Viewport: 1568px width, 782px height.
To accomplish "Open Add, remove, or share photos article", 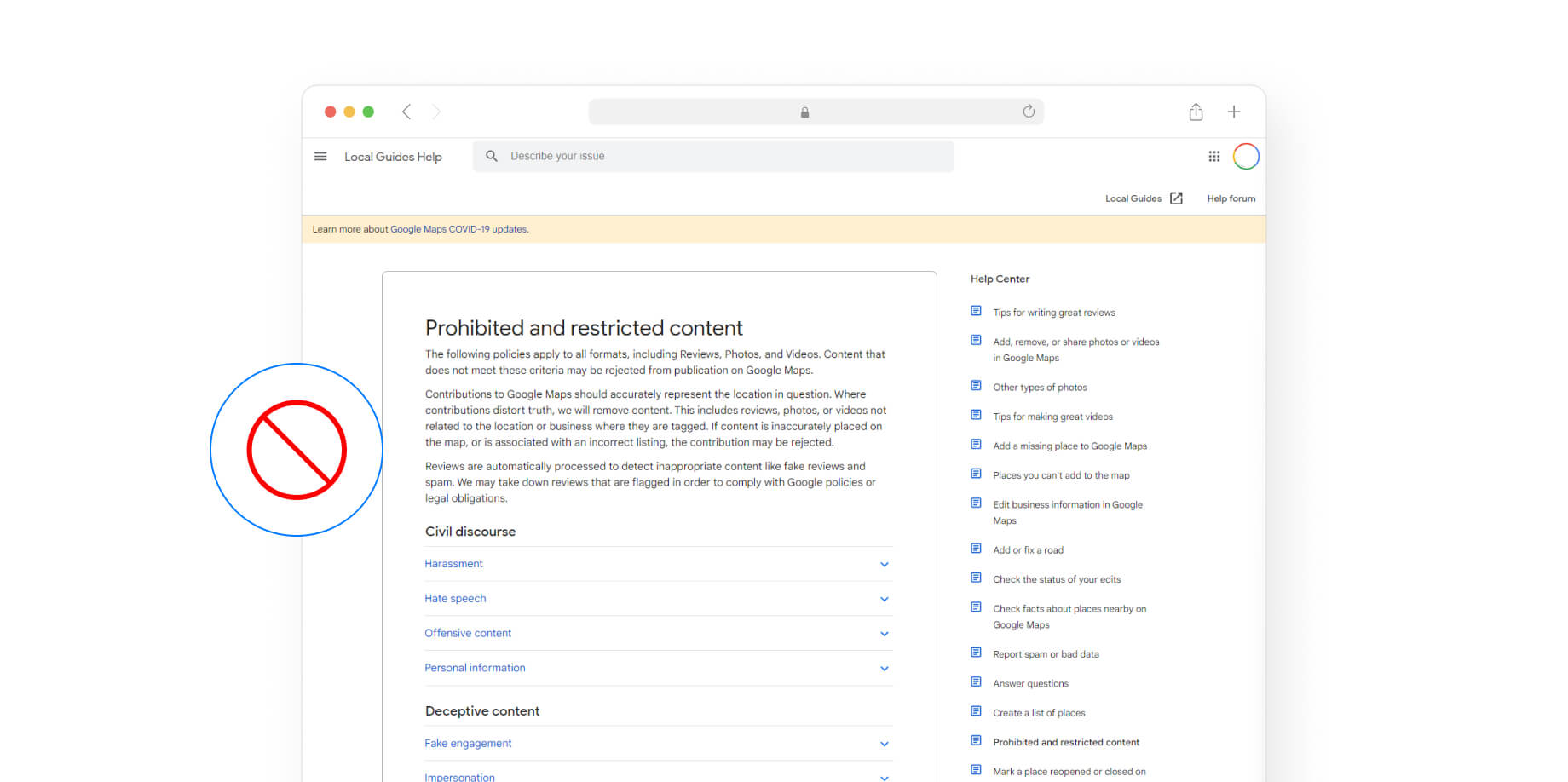I will (x=1076, y=350).
